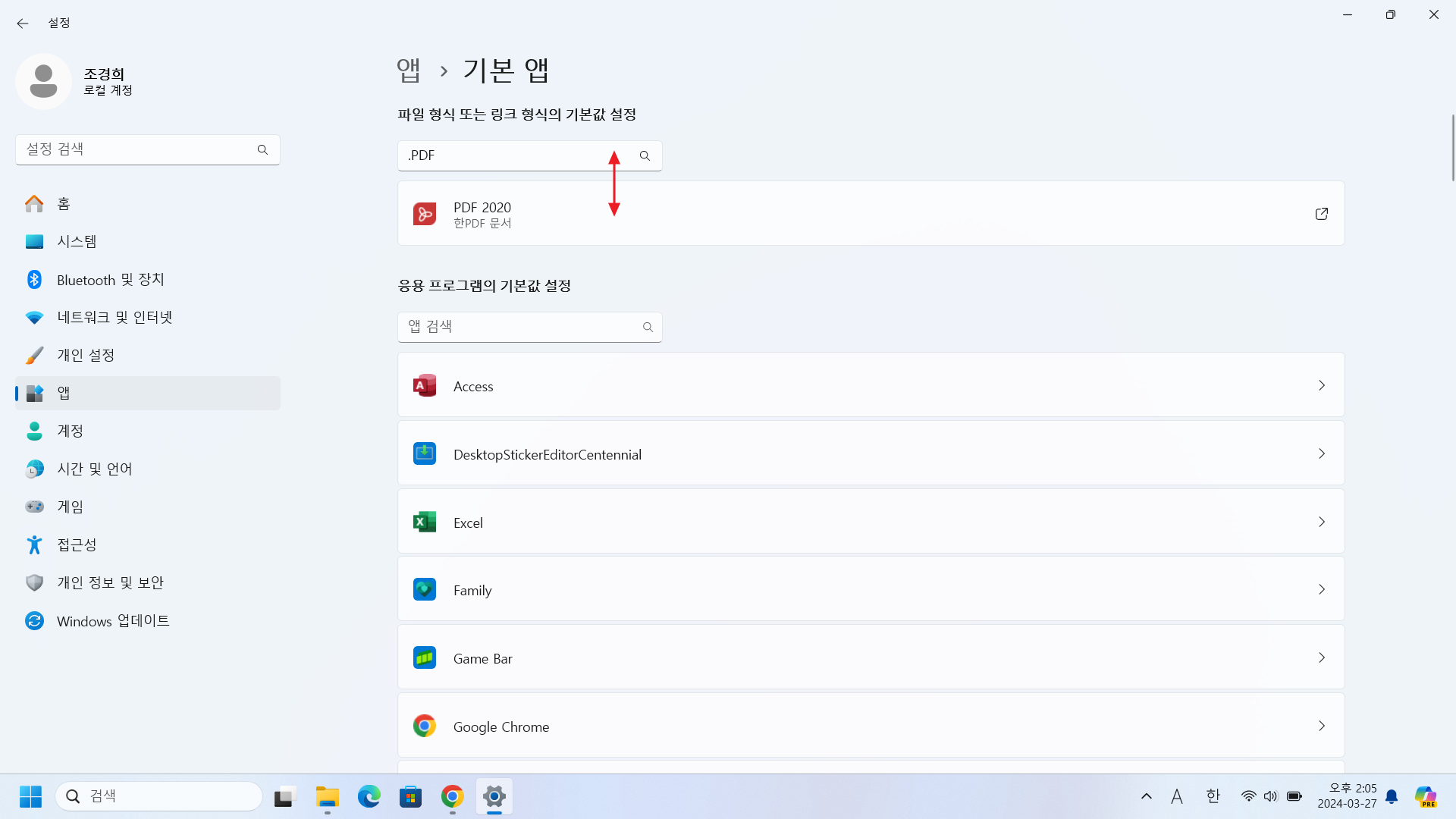Screen dimensions: 1456x819
Task: Select 시스템 in the sidebar
Action: (x=148, y=241)
